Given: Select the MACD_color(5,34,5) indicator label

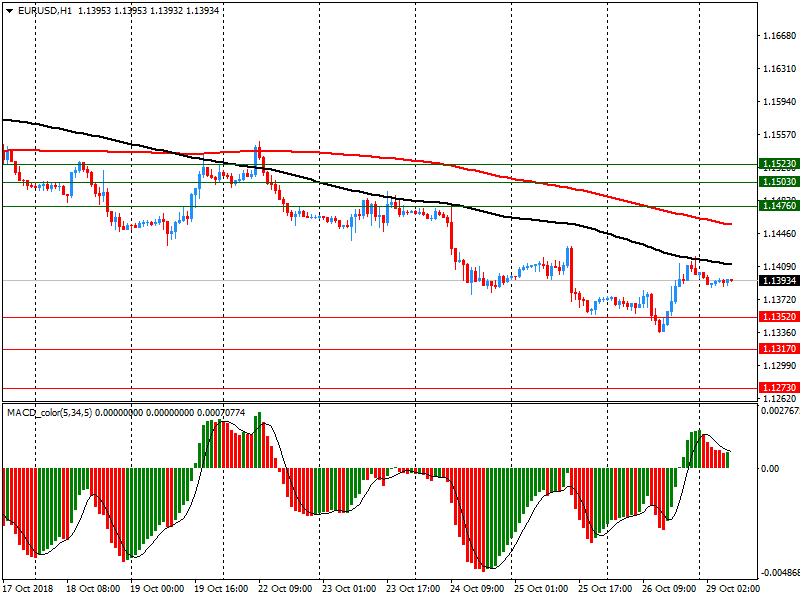Looking at the screenshot, I should click(x=49, y=413).
